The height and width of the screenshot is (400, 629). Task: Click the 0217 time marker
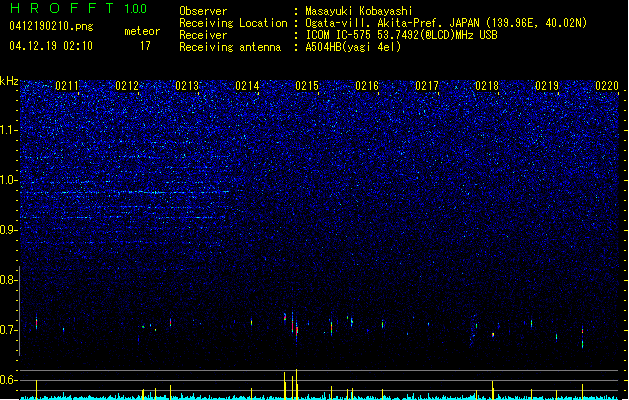coord(427,86)
